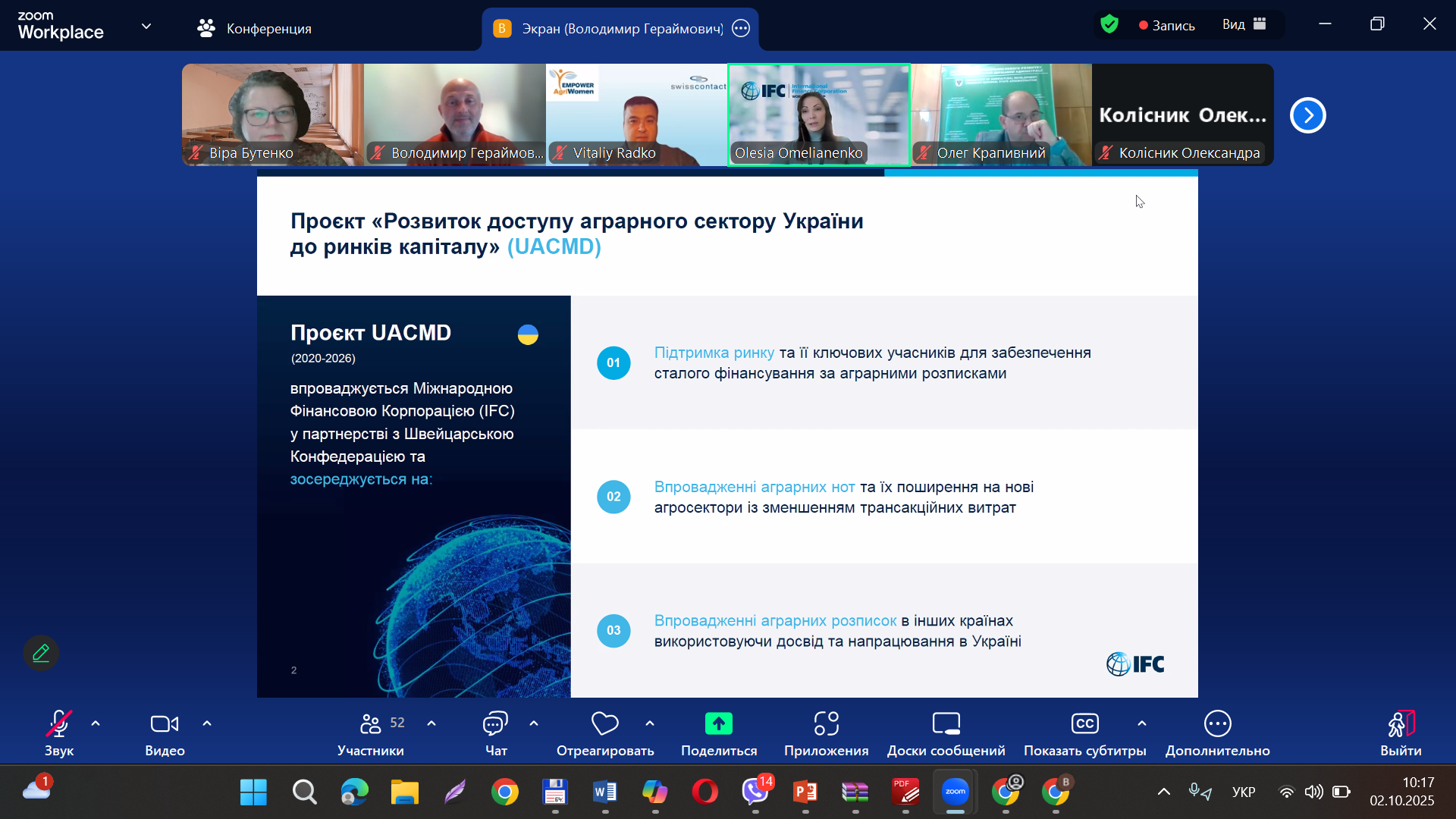The image size is (1456, 819).
Task: Open the View layout button
Action: [1244, 24]
